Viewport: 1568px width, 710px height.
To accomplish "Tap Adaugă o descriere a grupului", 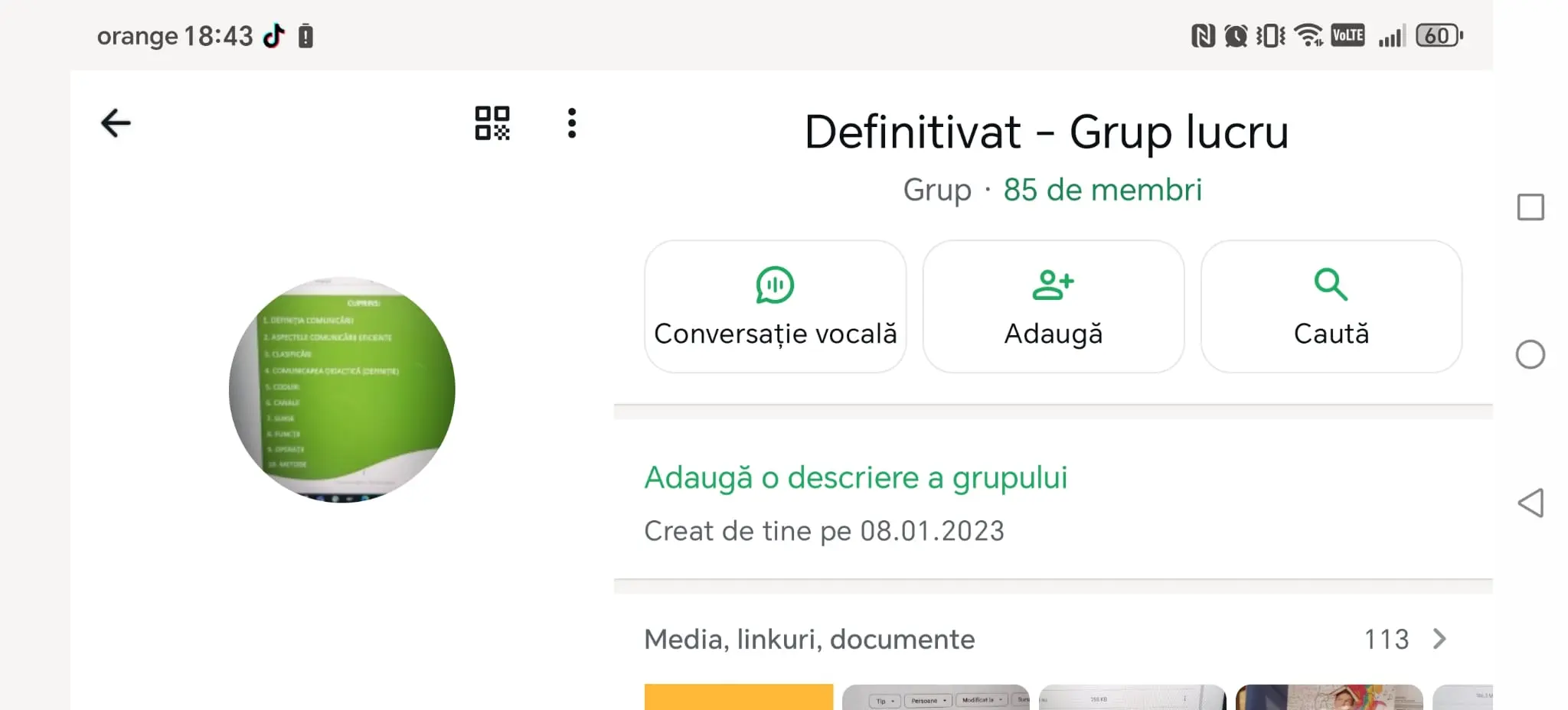I will [856, 477].
